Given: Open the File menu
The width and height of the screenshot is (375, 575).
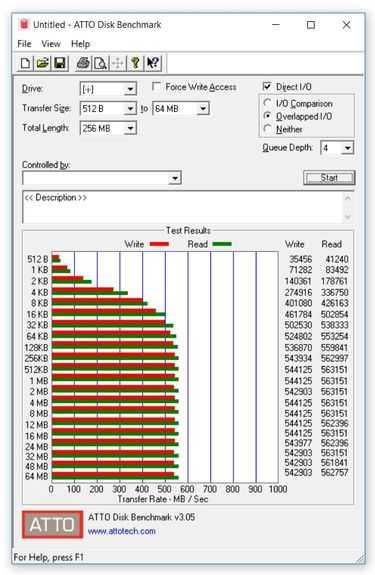Looking at the screenshot, I should (x=24, y=44).
